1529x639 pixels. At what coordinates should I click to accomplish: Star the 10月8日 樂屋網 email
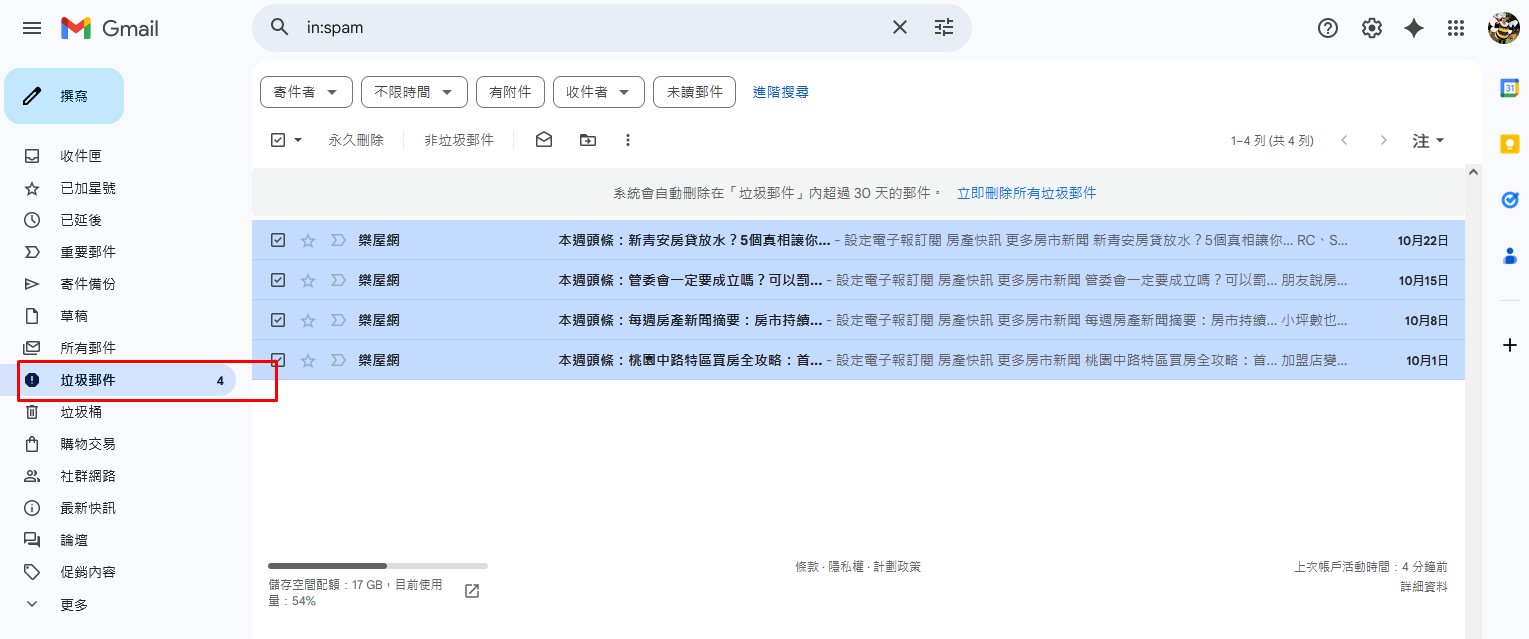(x=308, y=320)
